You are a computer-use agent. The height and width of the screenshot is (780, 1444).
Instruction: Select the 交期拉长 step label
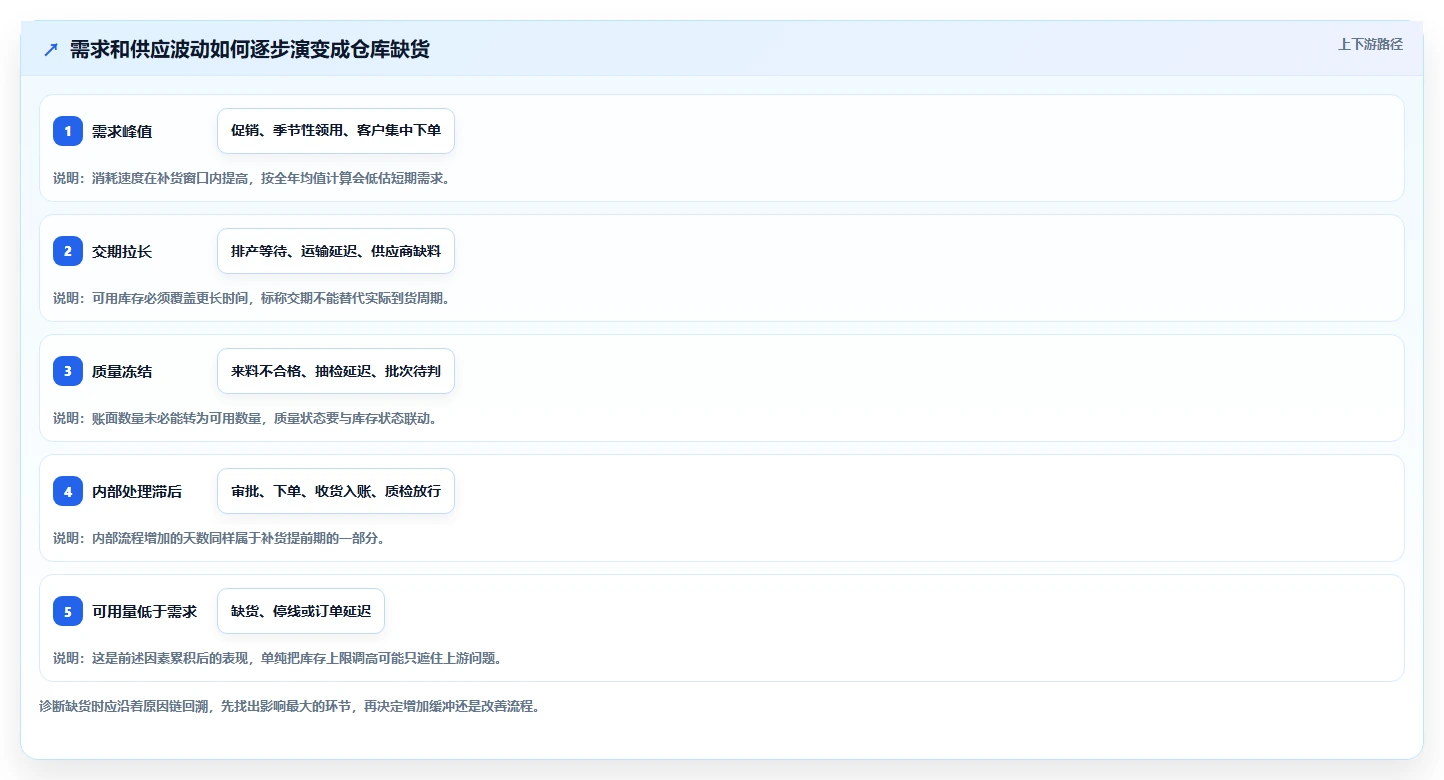[122, 251]
